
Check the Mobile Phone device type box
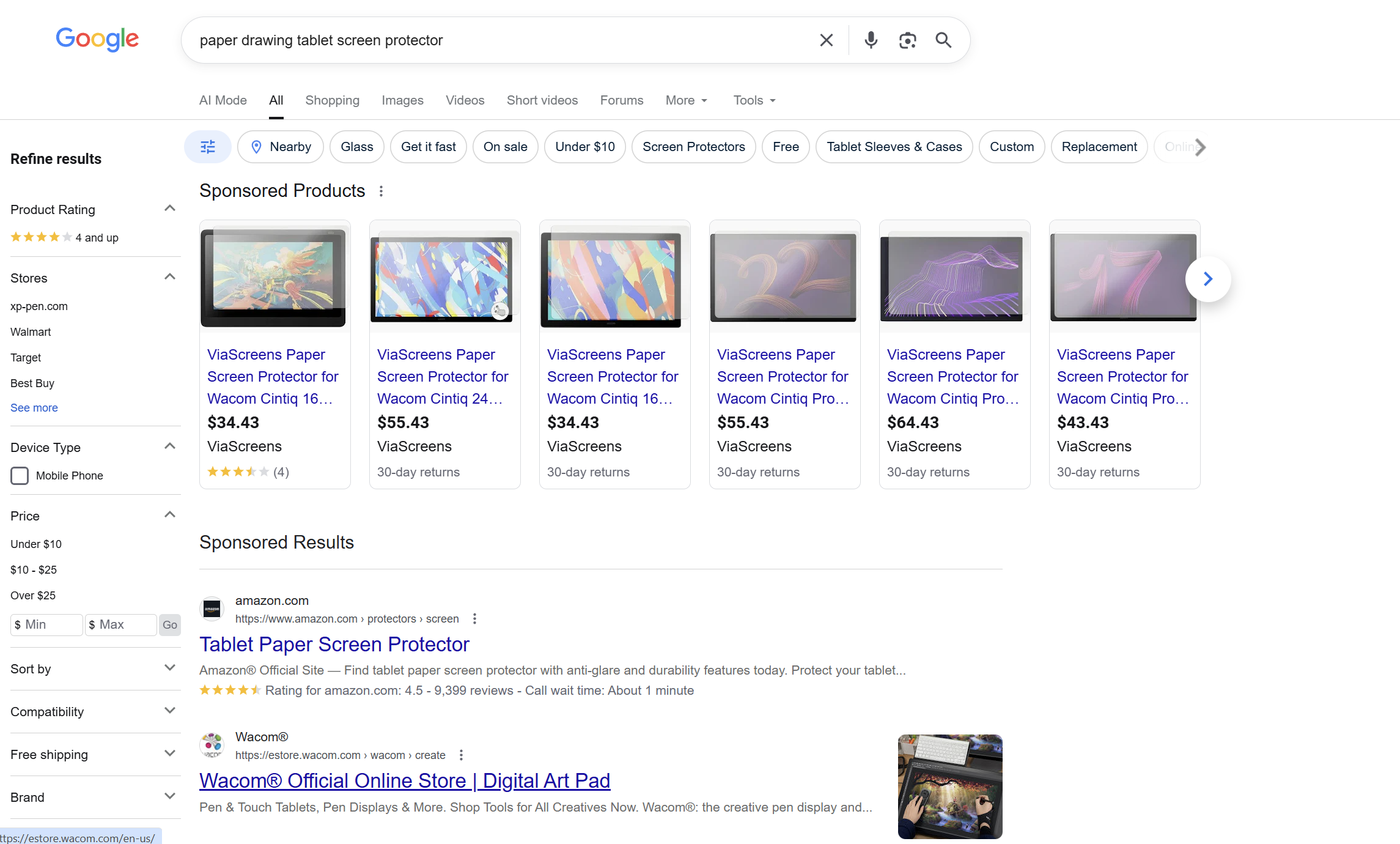click(x=20, y=476)
